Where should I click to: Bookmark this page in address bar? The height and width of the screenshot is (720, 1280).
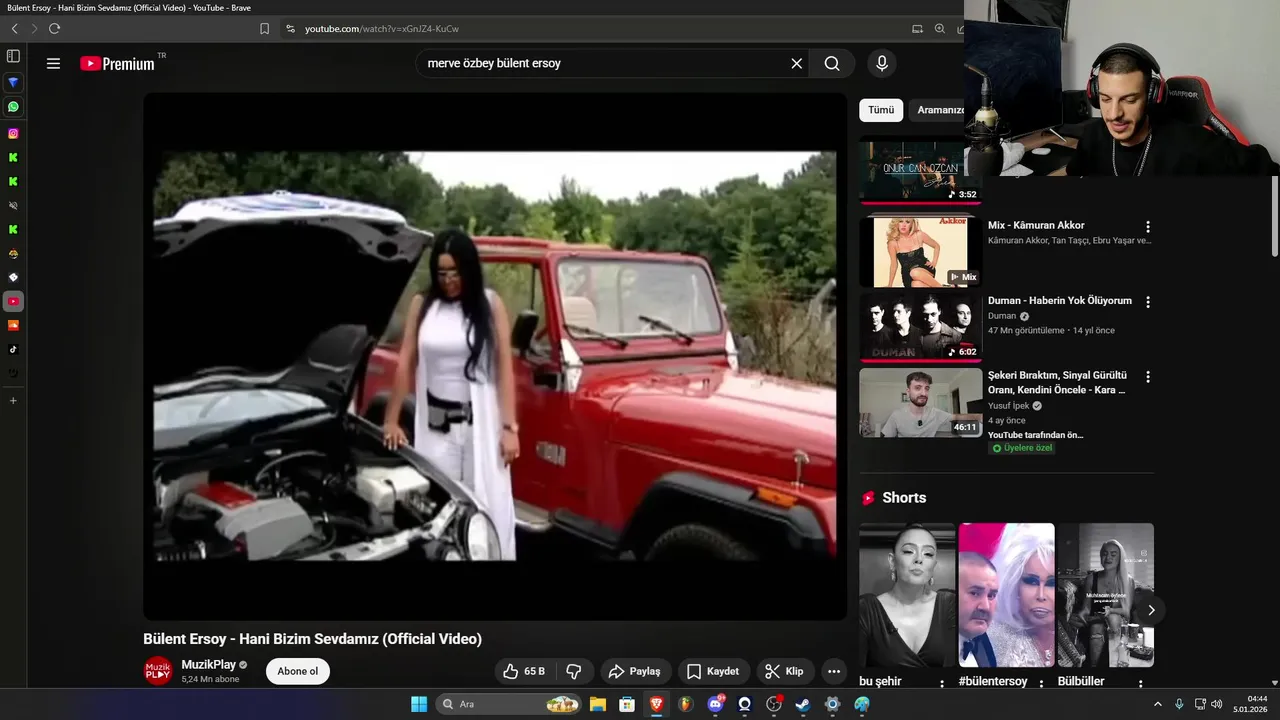tap(264, 29)
